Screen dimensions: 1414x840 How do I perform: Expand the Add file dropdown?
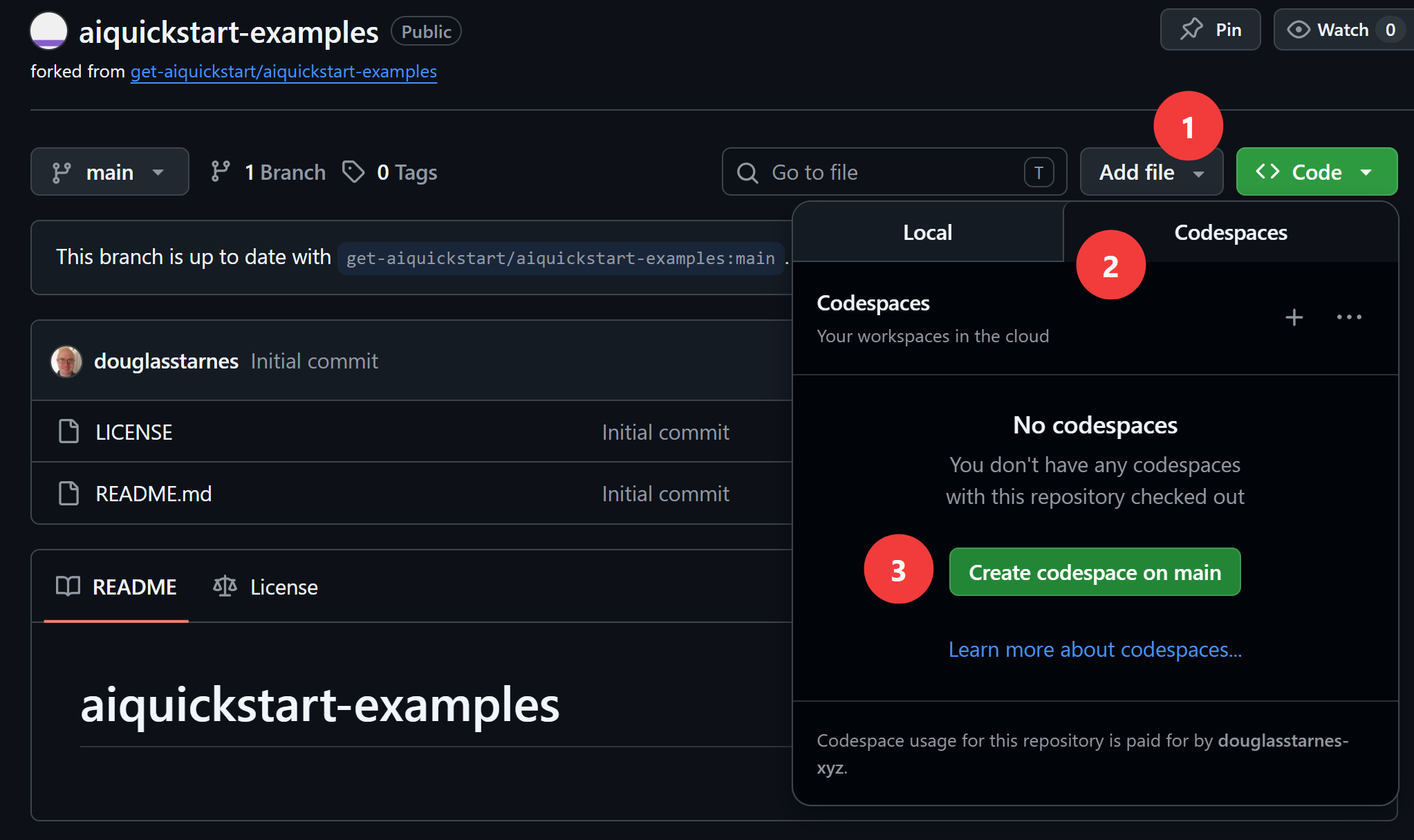(1151, 171)
